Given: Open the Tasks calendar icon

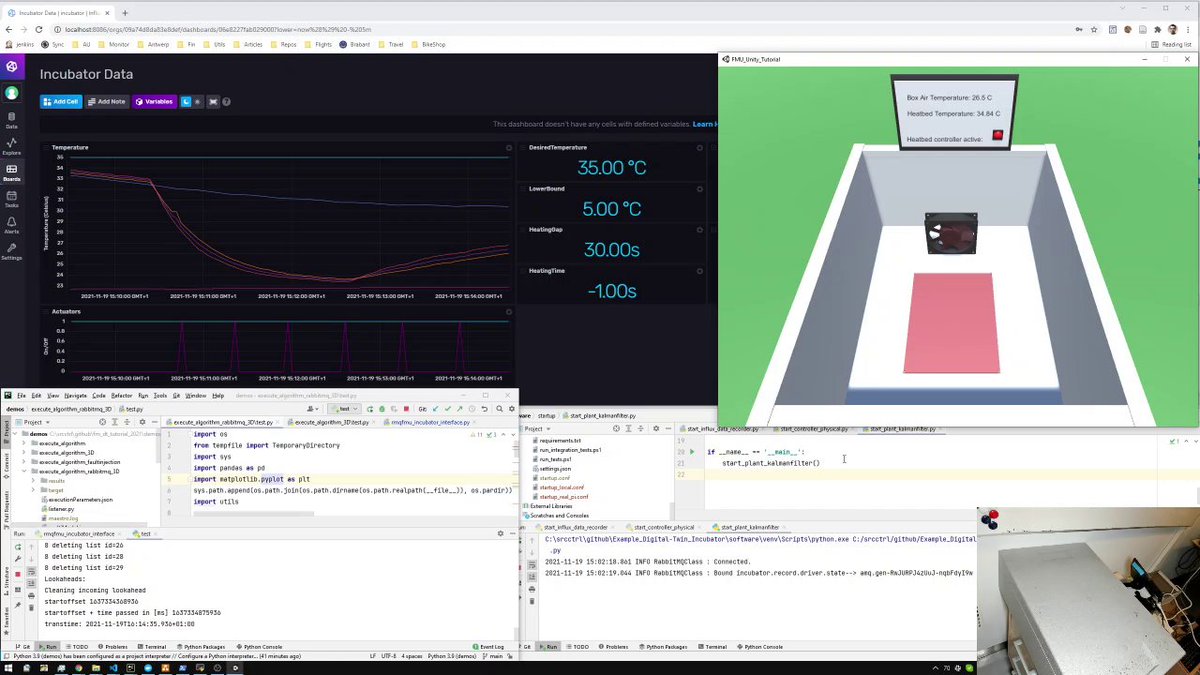Looking at the screenshot, I should pos(11,198).
